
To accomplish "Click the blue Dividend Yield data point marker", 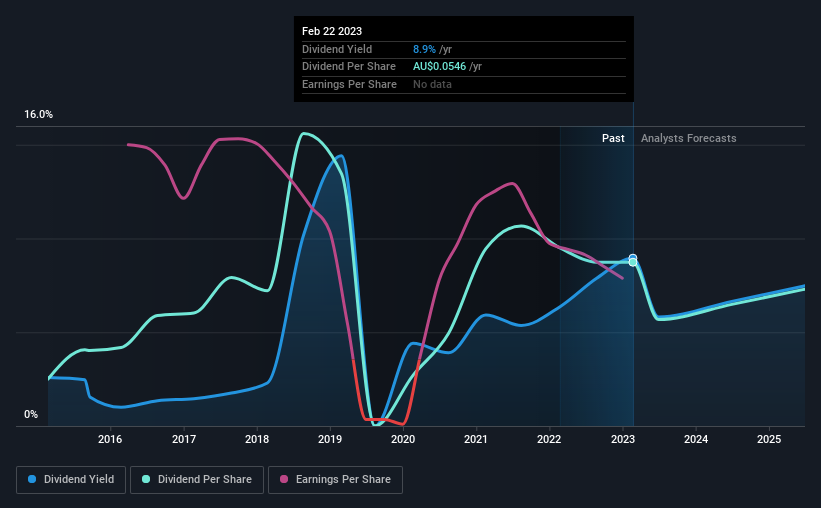I will (633, 258).
